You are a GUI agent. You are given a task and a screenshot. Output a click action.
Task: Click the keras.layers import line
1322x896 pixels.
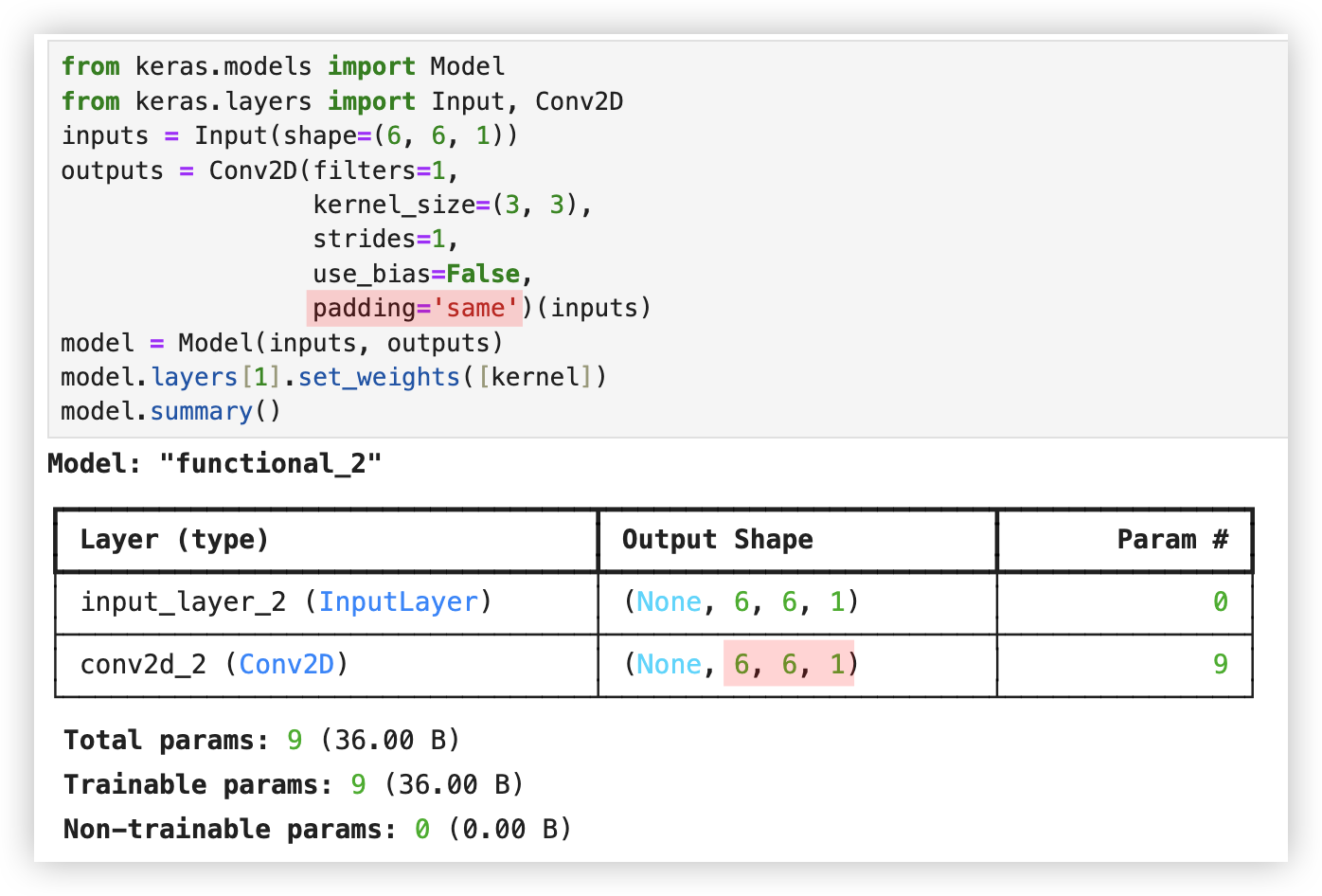(x=341, y=101)
